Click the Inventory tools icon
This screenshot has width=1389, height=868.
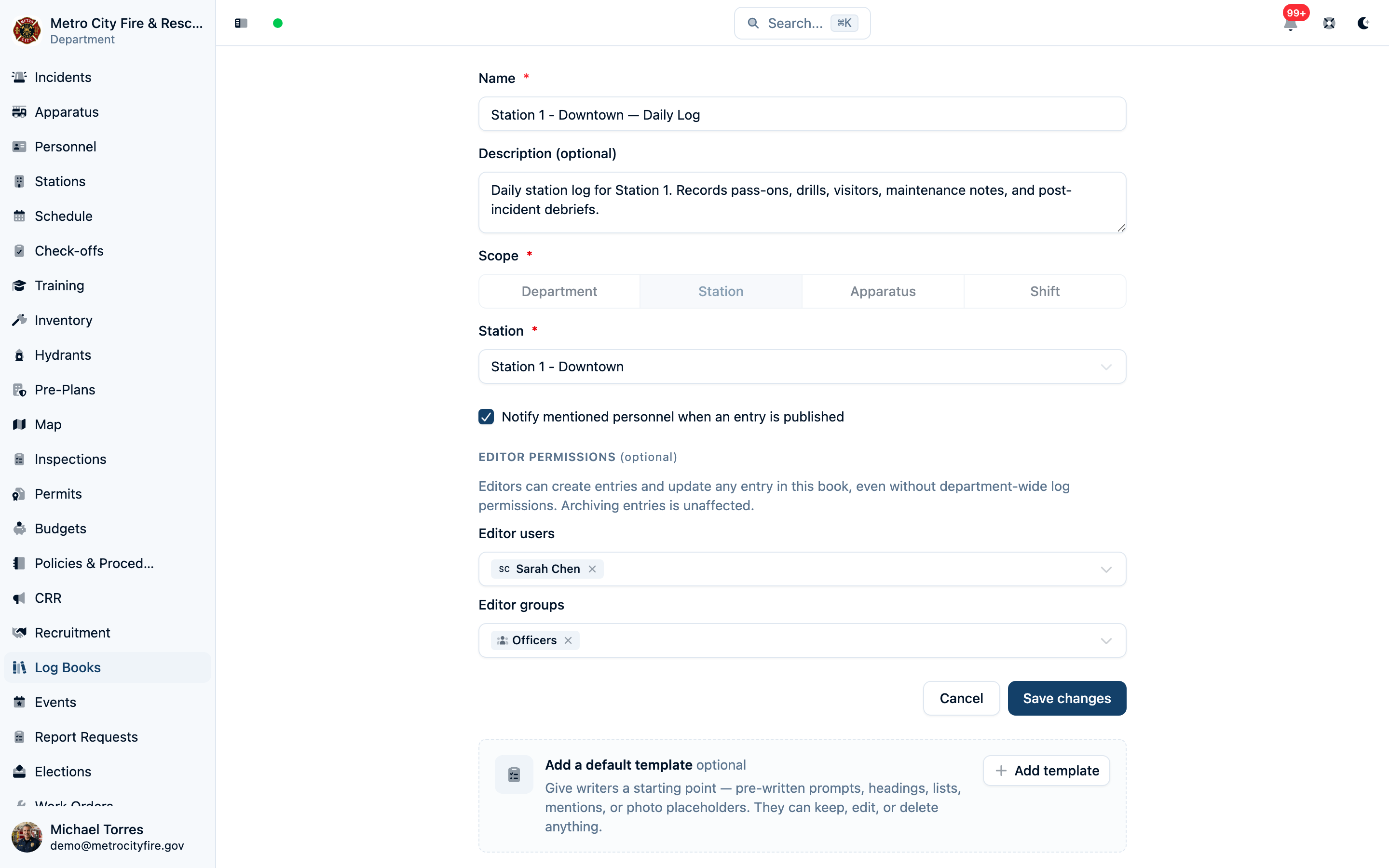click(x=19, y=320)
